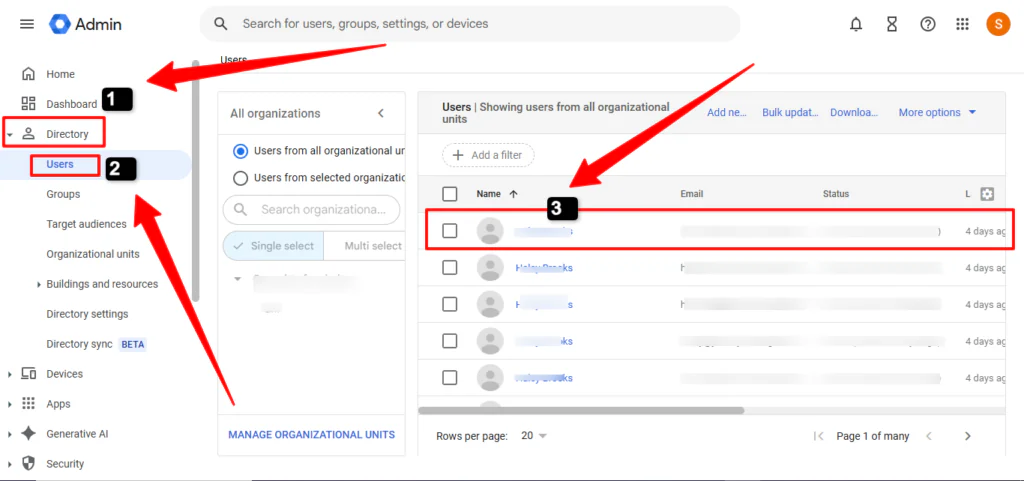The image size is (1024, 481).
Task: Expand the Apps section arrow
Action: pos(10,405)
